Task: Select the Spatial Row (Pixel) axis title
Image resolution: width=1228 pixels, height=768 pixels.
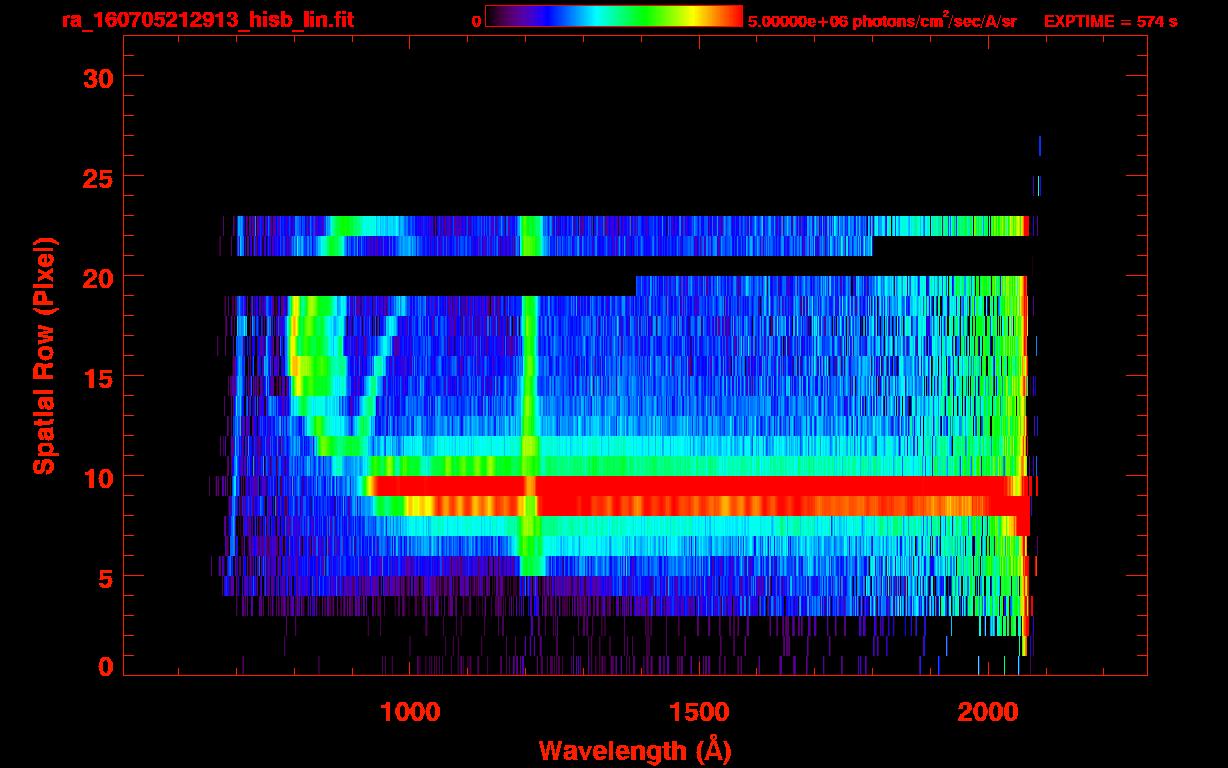Action: [x=43, y=355]
